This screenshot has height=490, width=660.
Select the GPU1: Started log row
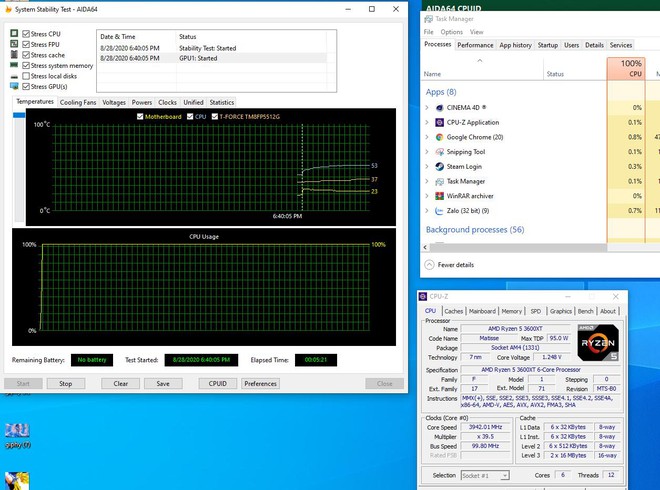[213, 59]
